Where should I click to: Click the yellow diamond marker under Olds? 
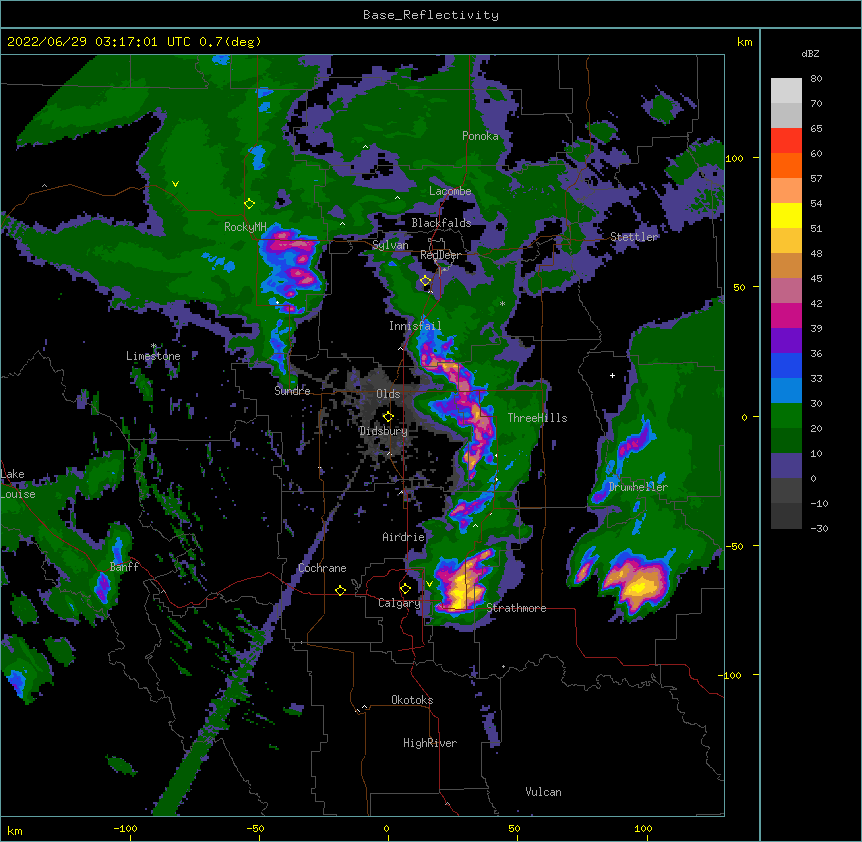pyautogui.click(x=388, y=416)
